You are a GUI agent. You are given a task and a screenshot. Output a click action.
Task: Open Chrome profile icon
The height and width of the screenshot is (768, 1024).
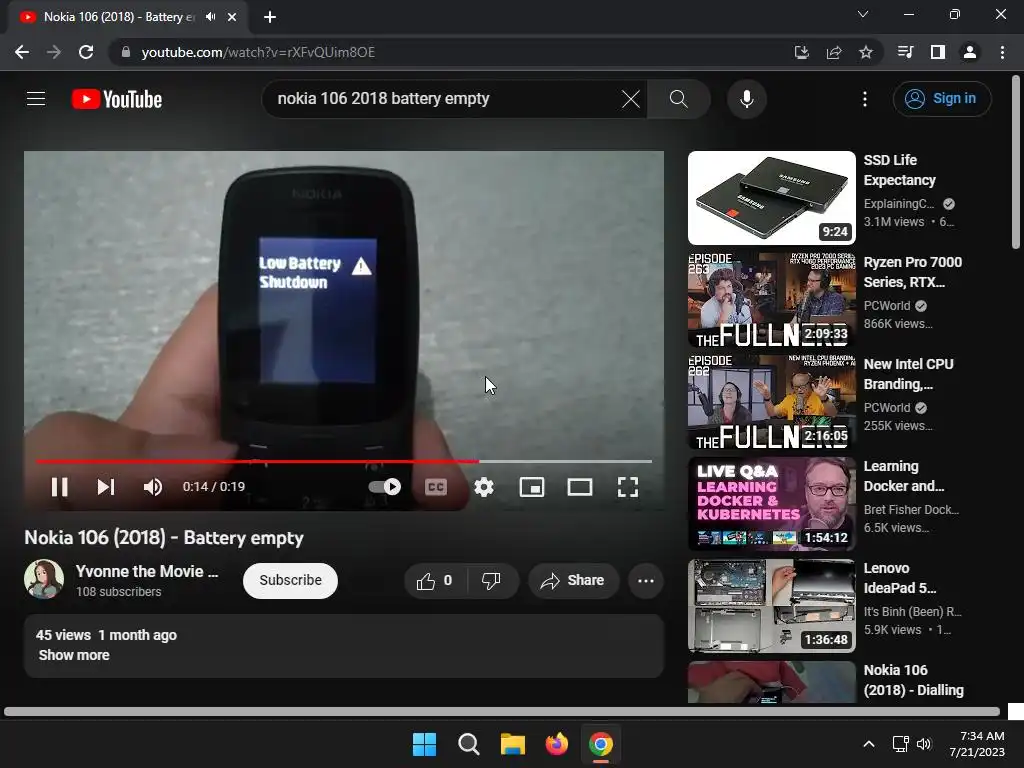pyautogui.click(x=970, y=52)
